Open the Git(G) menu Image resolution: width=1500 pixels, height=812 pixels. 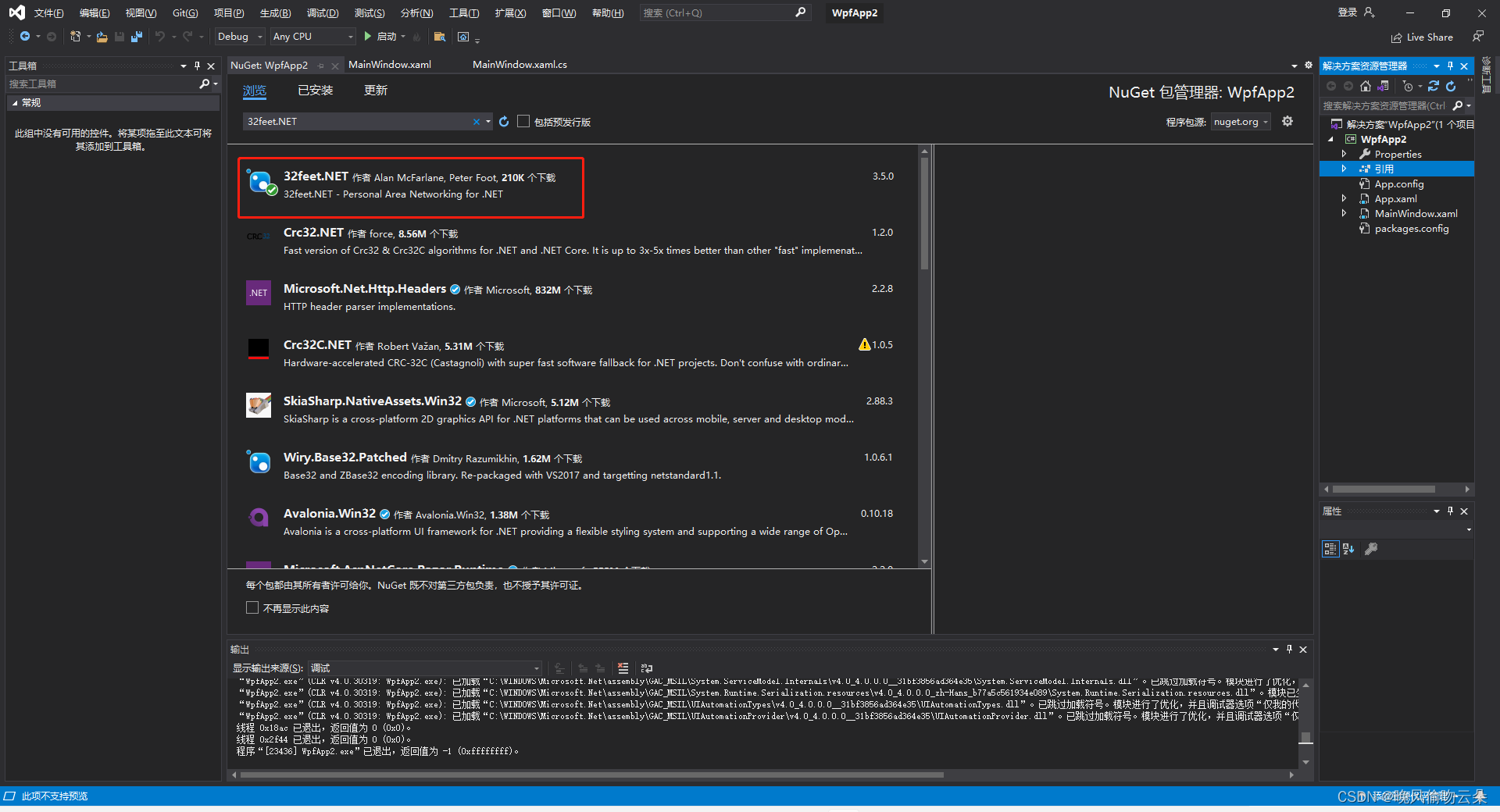[x=185, y=13]
